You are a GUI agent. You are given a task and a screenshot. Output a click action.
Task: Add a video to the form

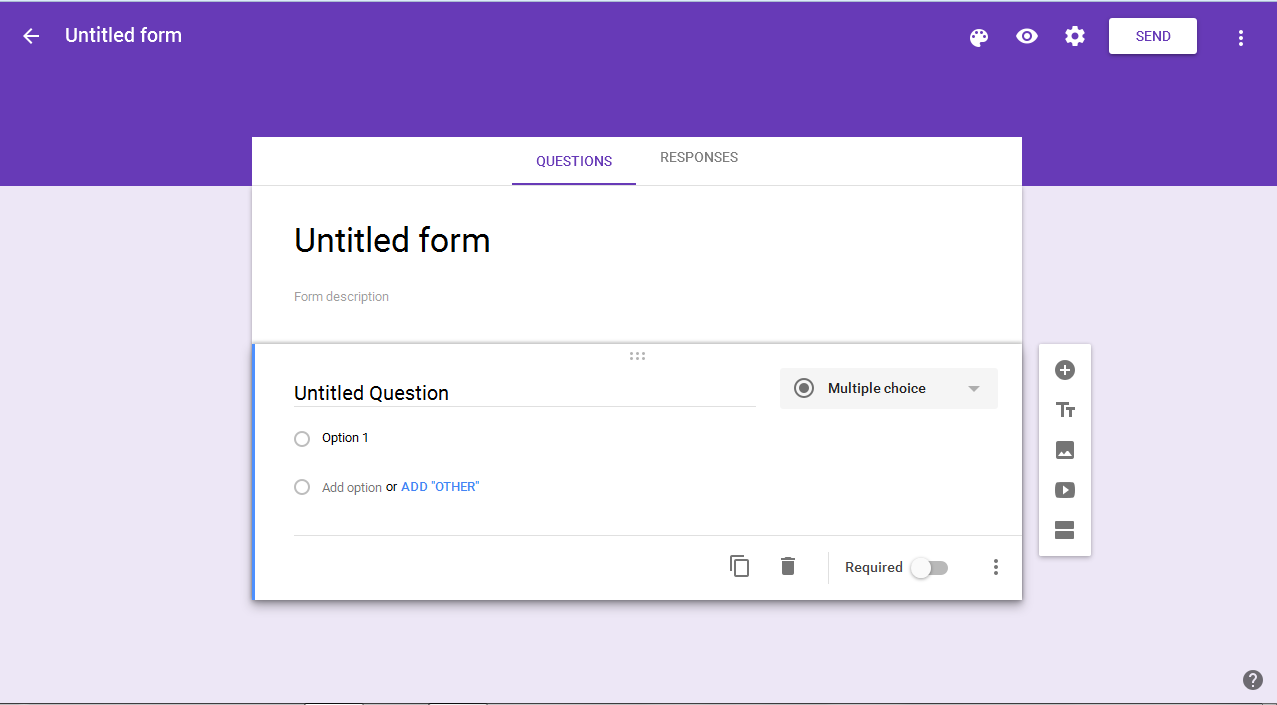pos(1064,490)
